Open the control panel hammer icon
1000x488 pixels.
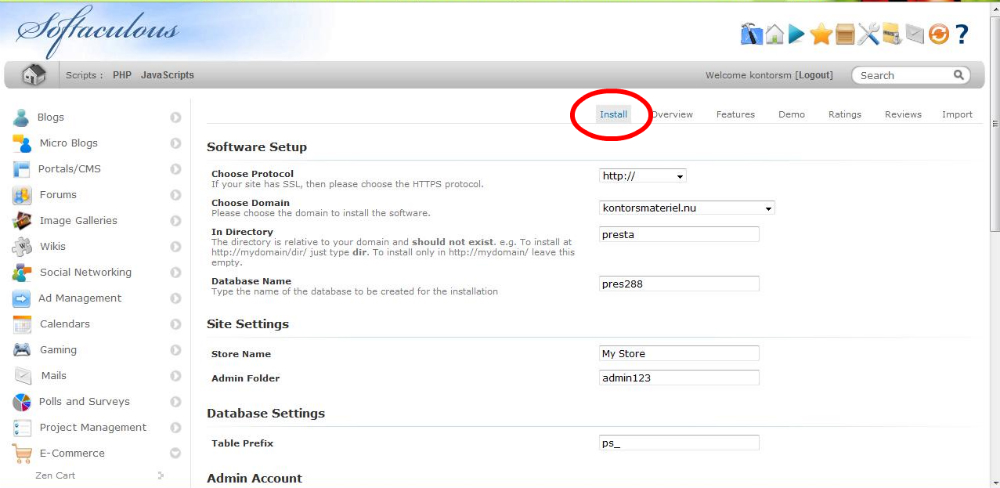click(x=752, y=34)
